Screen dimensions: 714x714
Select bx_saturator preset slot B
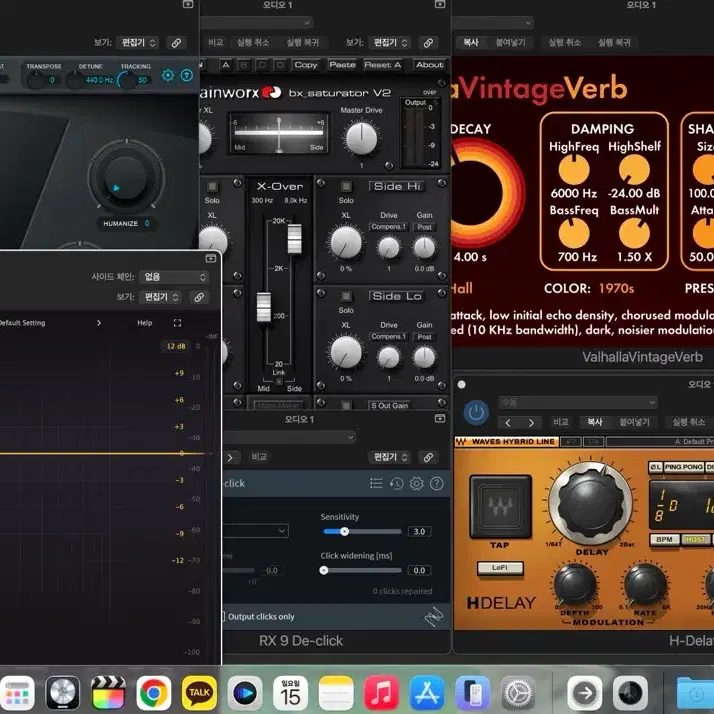[244, 65]
